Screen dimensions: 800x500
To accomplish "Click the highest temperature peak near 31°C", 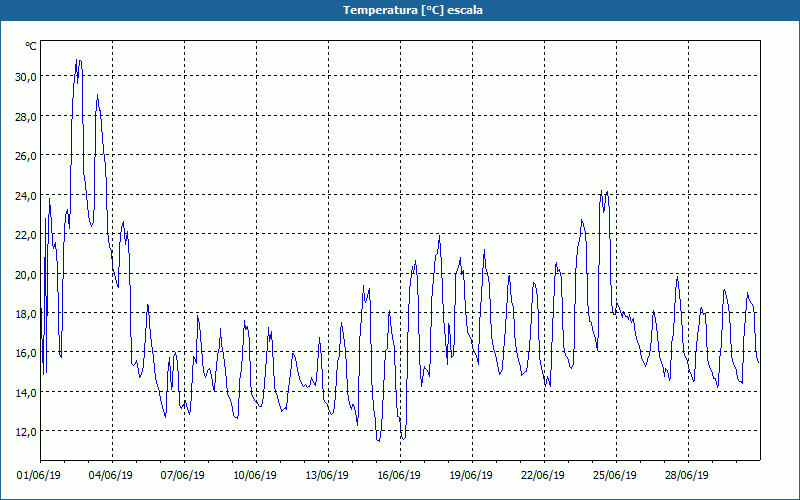I will coord(78,61).
